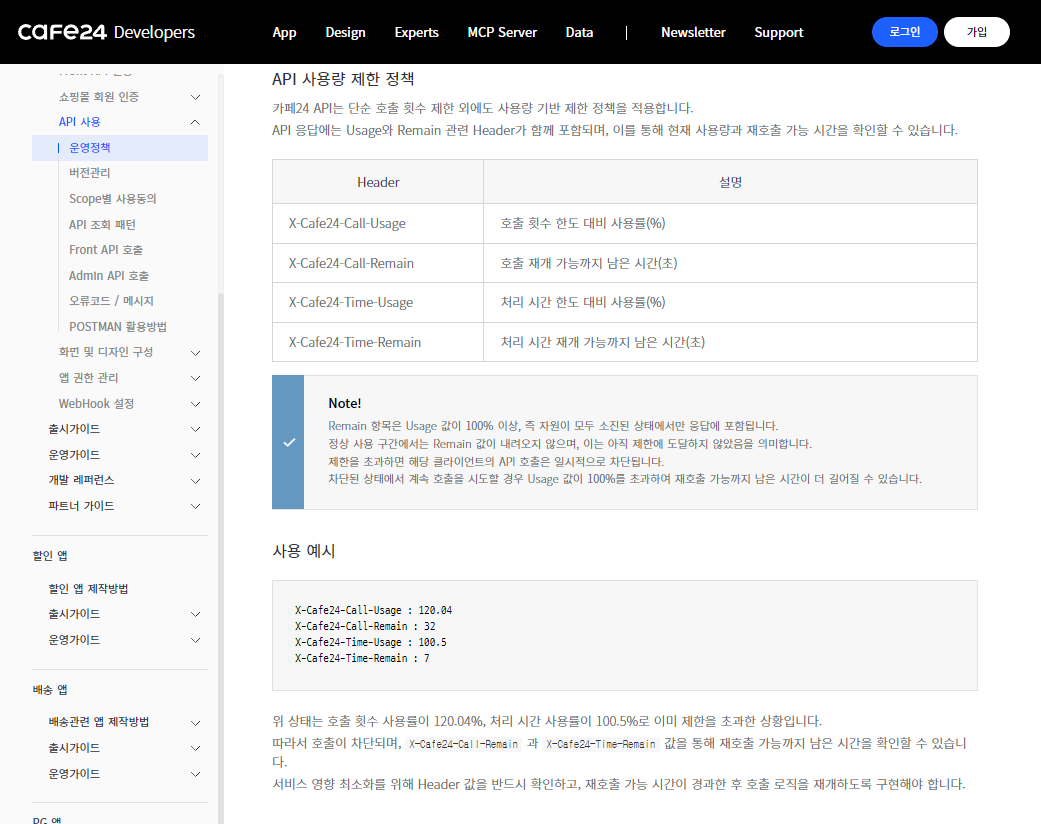Expand the WebHook 설정 section
Image resolution: width=1041 pixels, height=824 pixels.
(x=195, y=404)
